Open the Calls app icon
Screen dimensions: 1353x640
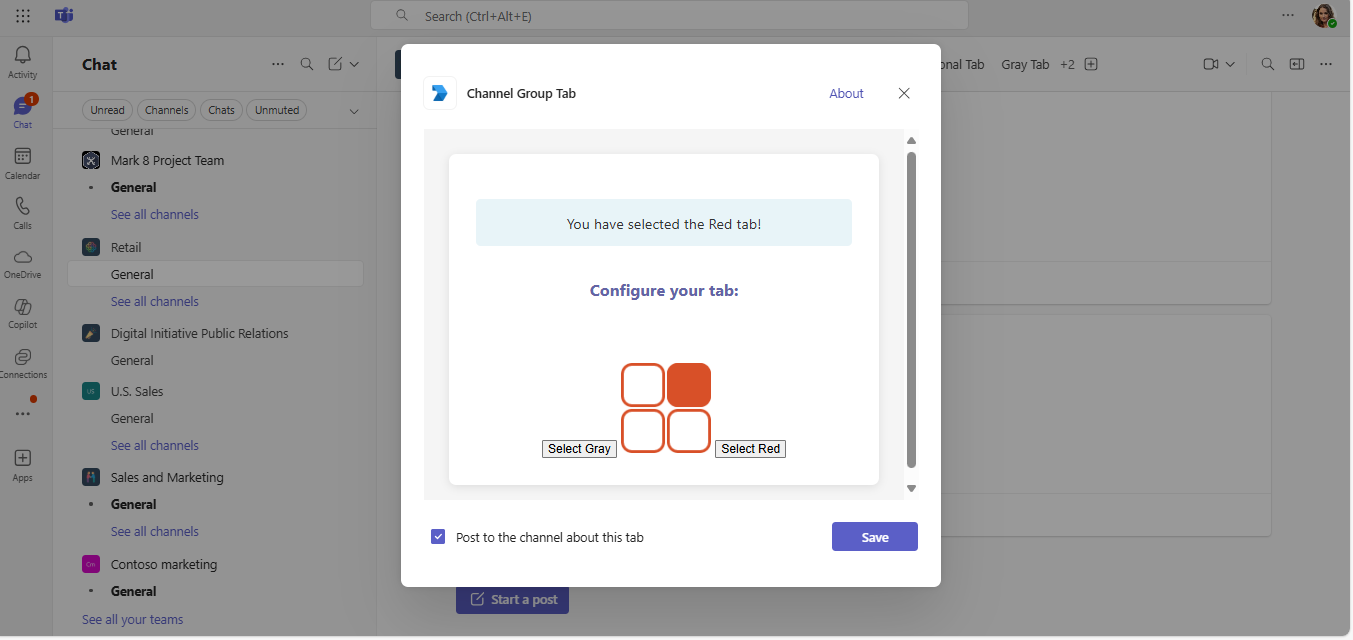(22, 213)
